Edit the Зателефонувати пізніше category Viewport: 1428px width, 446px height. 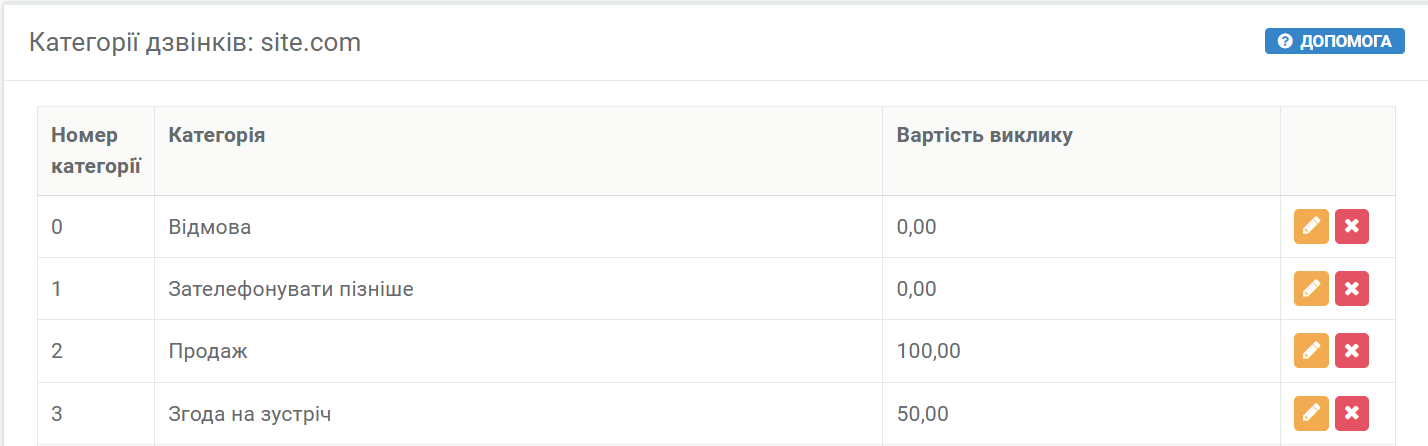click(1311, 289)
